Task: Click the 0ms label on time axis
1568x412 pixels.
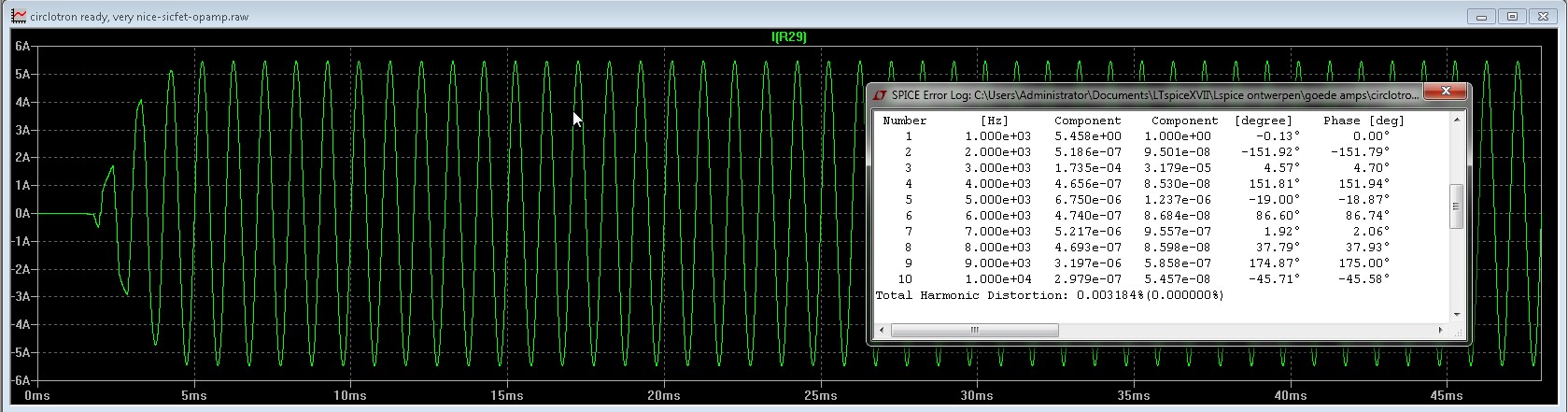Action: tap(37, 396)
